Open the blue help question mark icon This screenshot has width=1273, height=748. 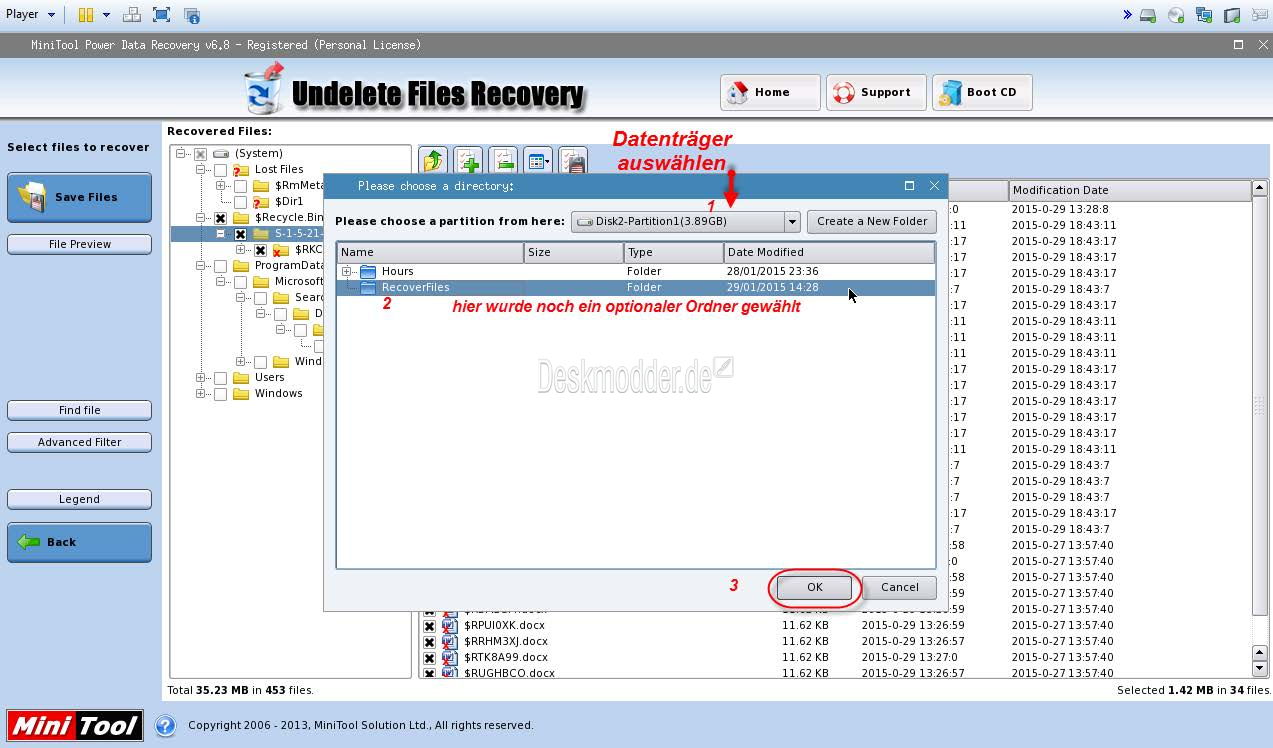click(166, 726)
